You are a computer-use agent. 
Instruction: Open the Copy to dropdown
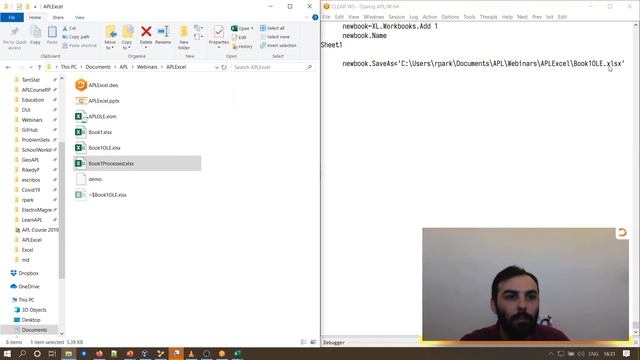pyautogui.click(x=127, y=45)
